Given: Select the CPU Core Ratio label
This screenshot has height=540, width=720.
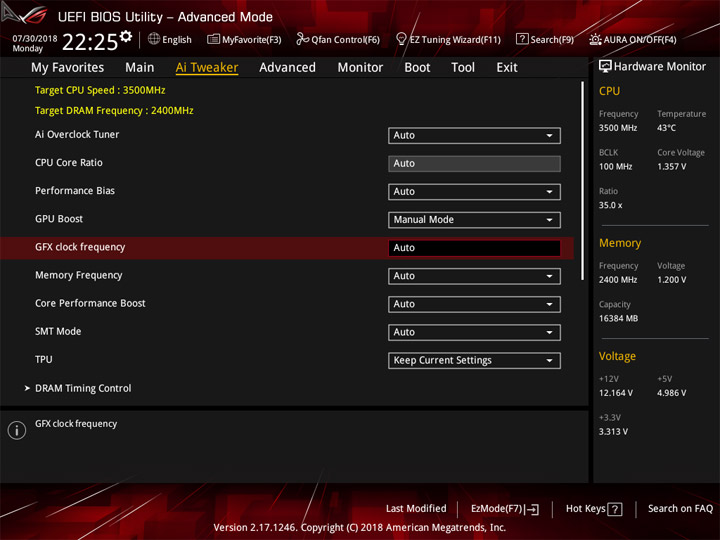Looking at the screenshot, I should point(68,163).
